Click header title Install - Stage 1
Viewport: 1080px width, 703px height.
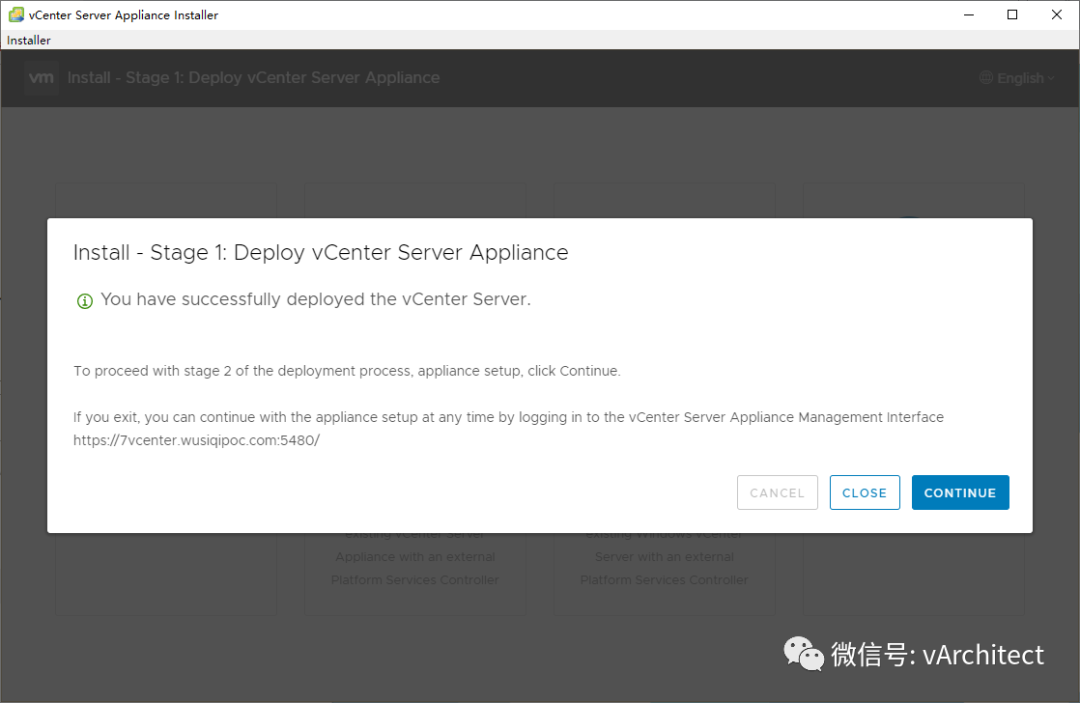click(253, 78)
